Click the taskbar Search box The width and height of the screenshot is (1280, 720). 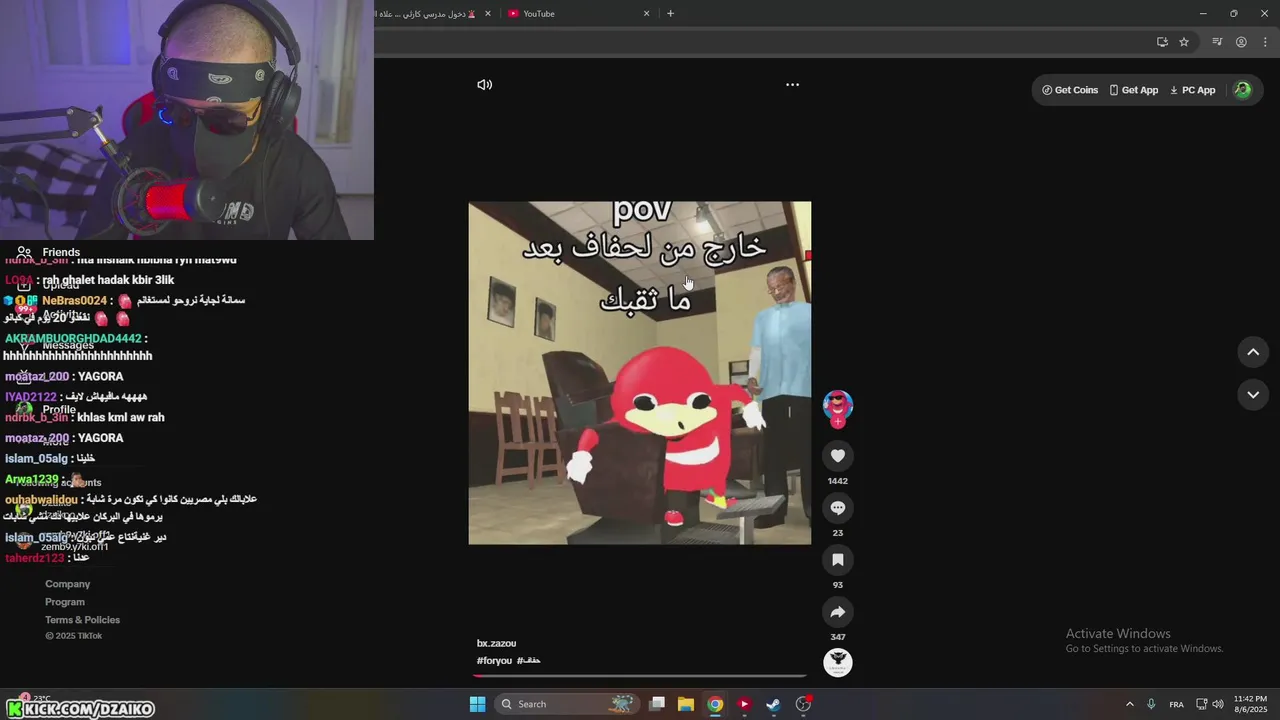pyautogui.click(x=568, y=704)
